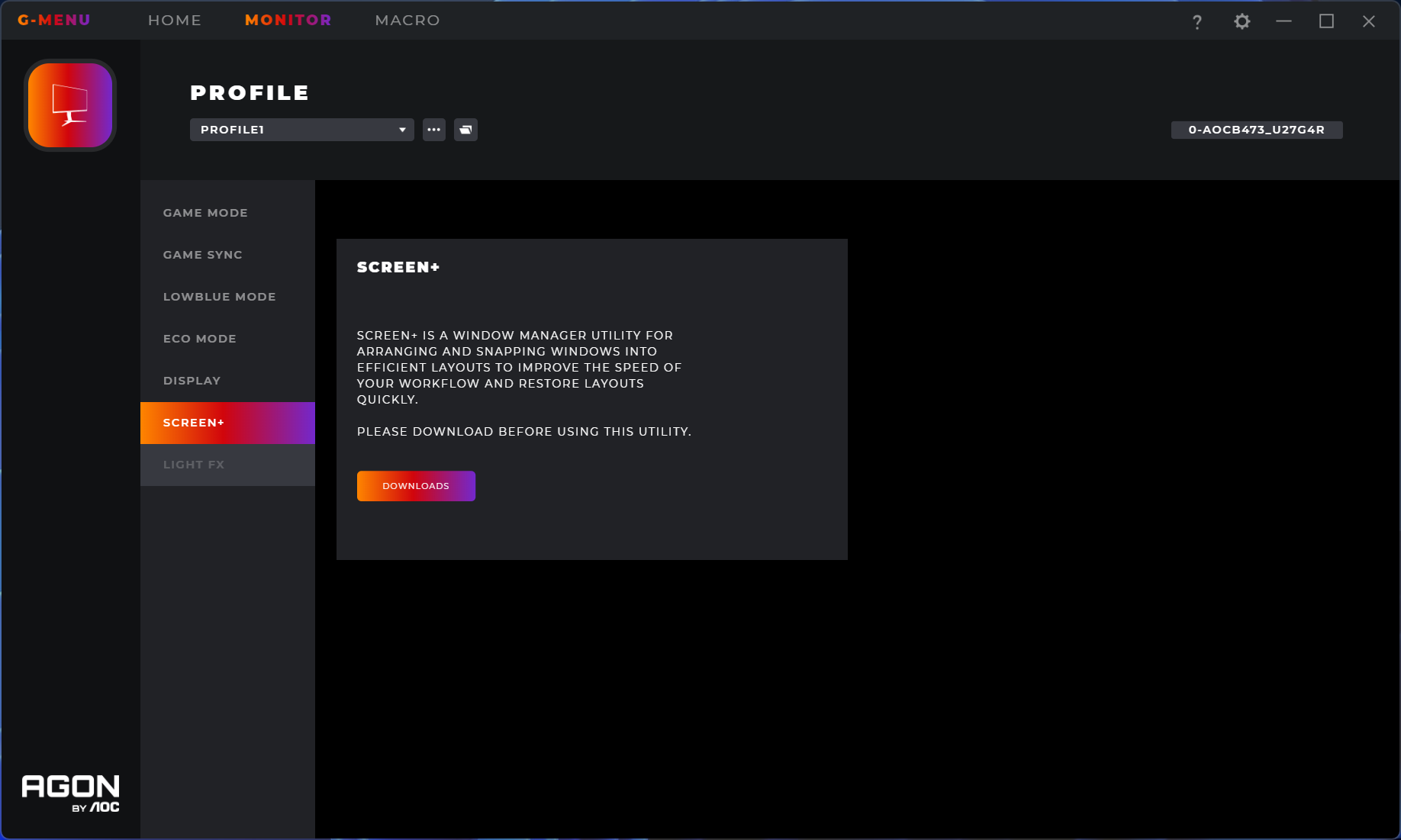Select the Screen+ sidebar item
This screenshot has width=1401, height=840.
227,423
